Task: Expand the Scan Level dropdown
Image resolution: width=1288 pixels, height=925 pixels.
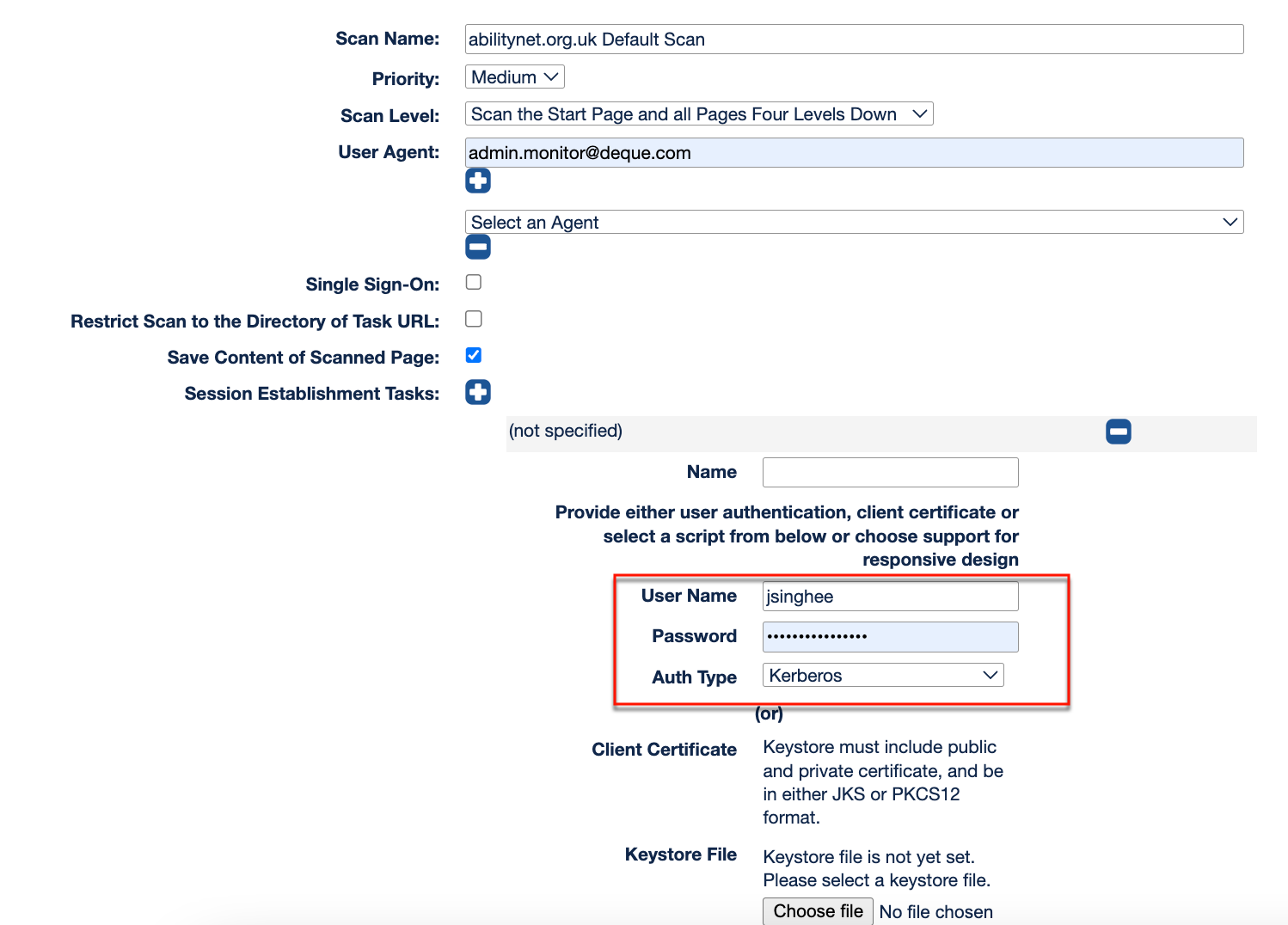Action: point(698,114)
